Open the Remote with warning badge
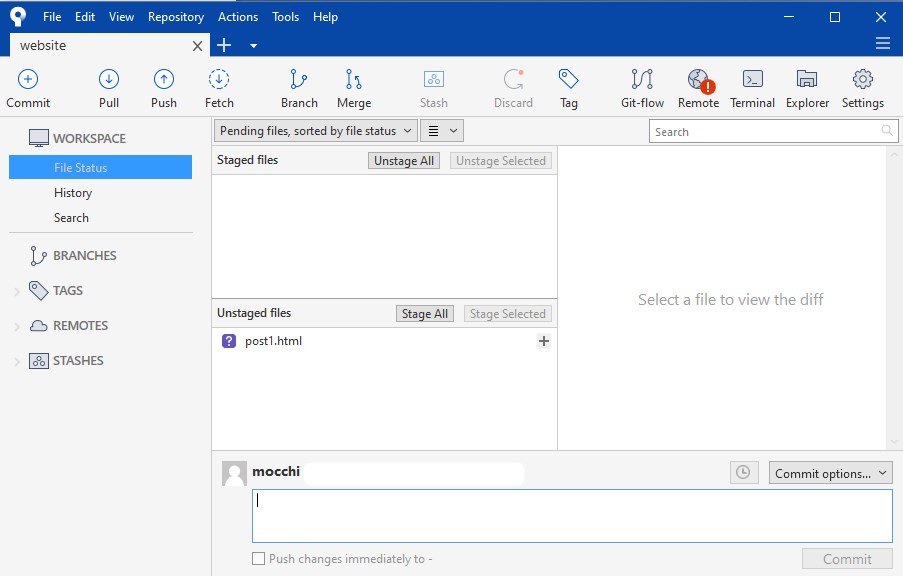 pos(698,88)
